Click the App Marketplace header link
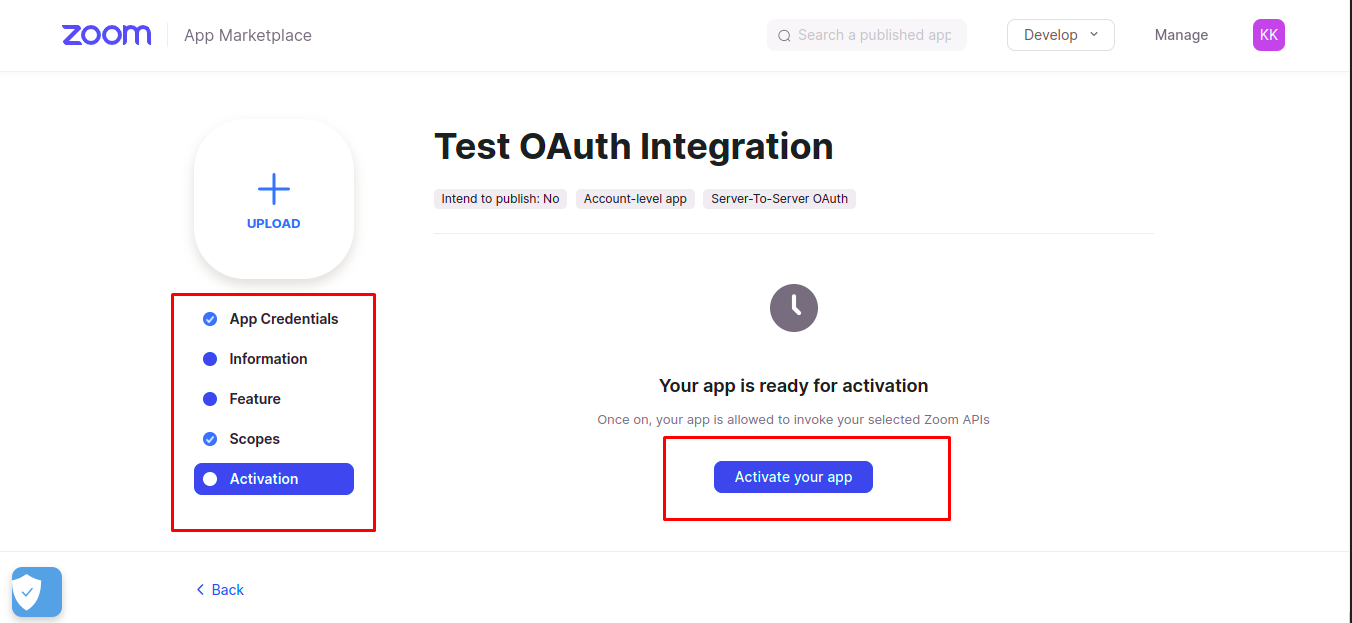This screenshot has width=1352, height=623. (248, 35)
